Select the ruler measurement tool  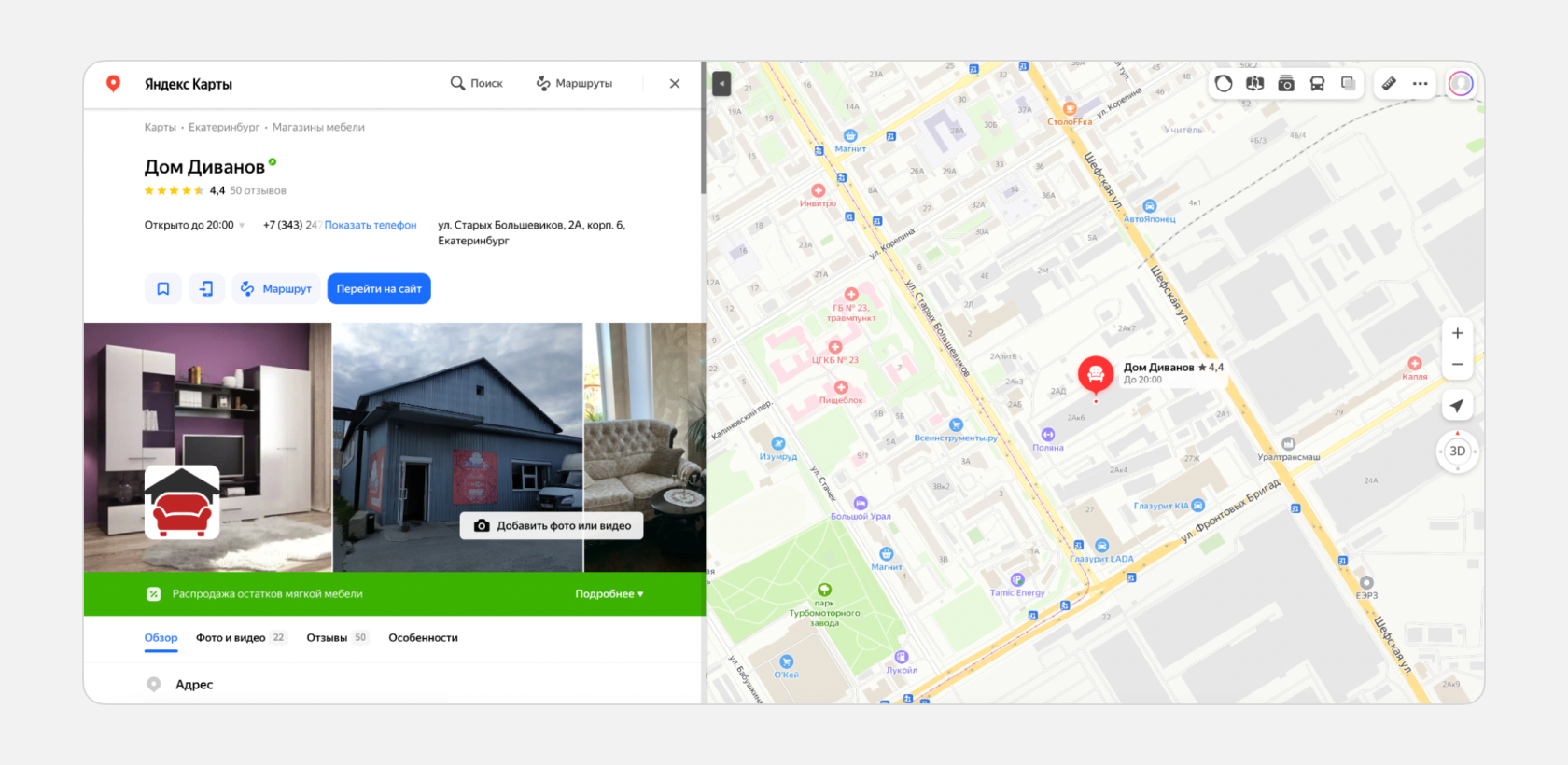pos(1389,84)
